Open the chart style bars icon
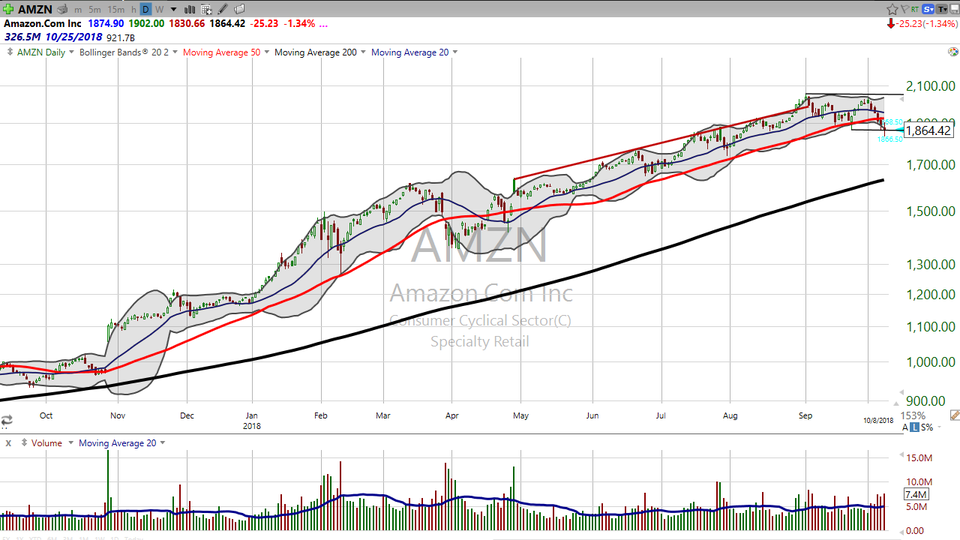The height and width of the screenshot is (540, 960). pyautogui.click(x=189, y=9)
